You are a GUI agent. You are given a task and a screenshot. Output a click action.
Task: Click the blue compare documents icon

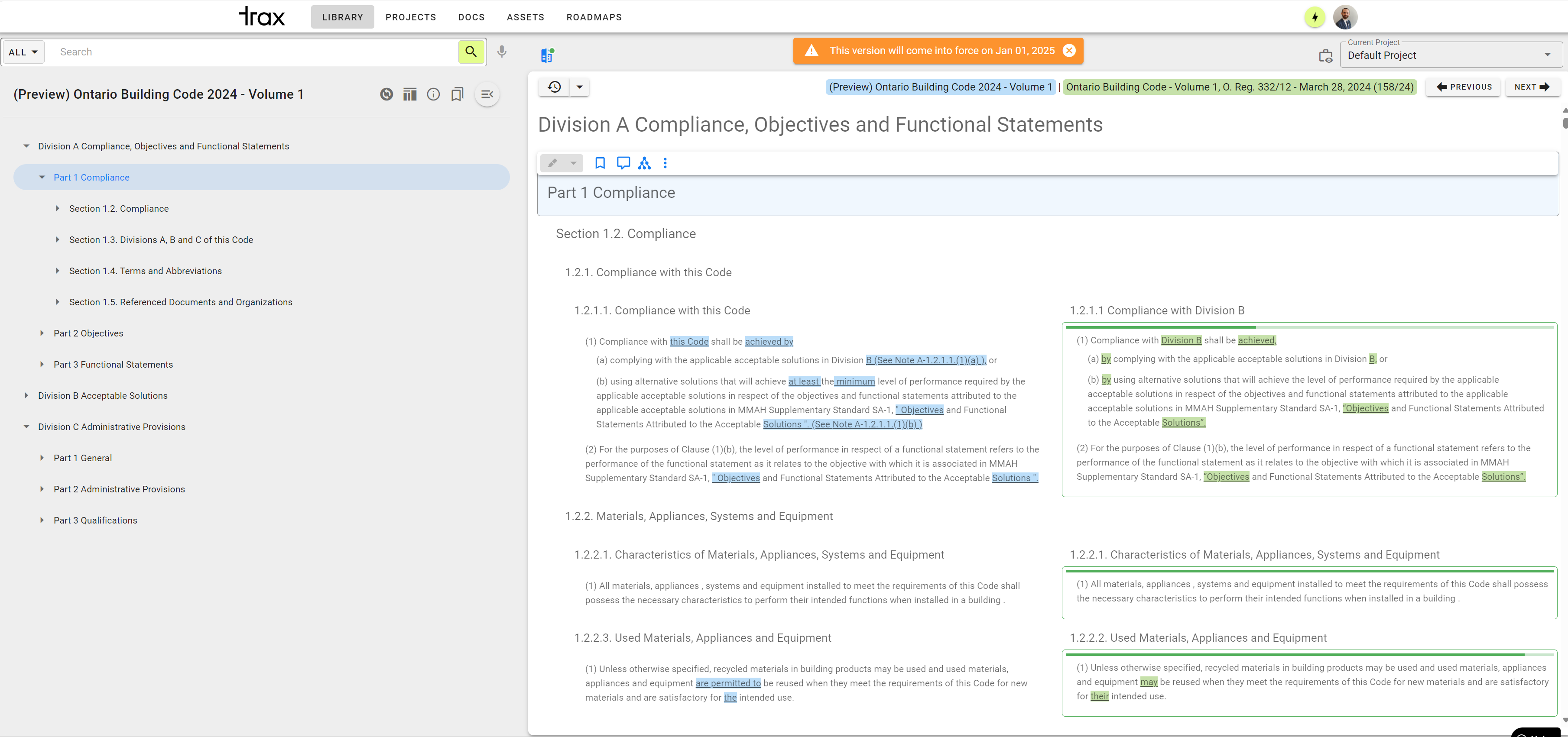547,55
